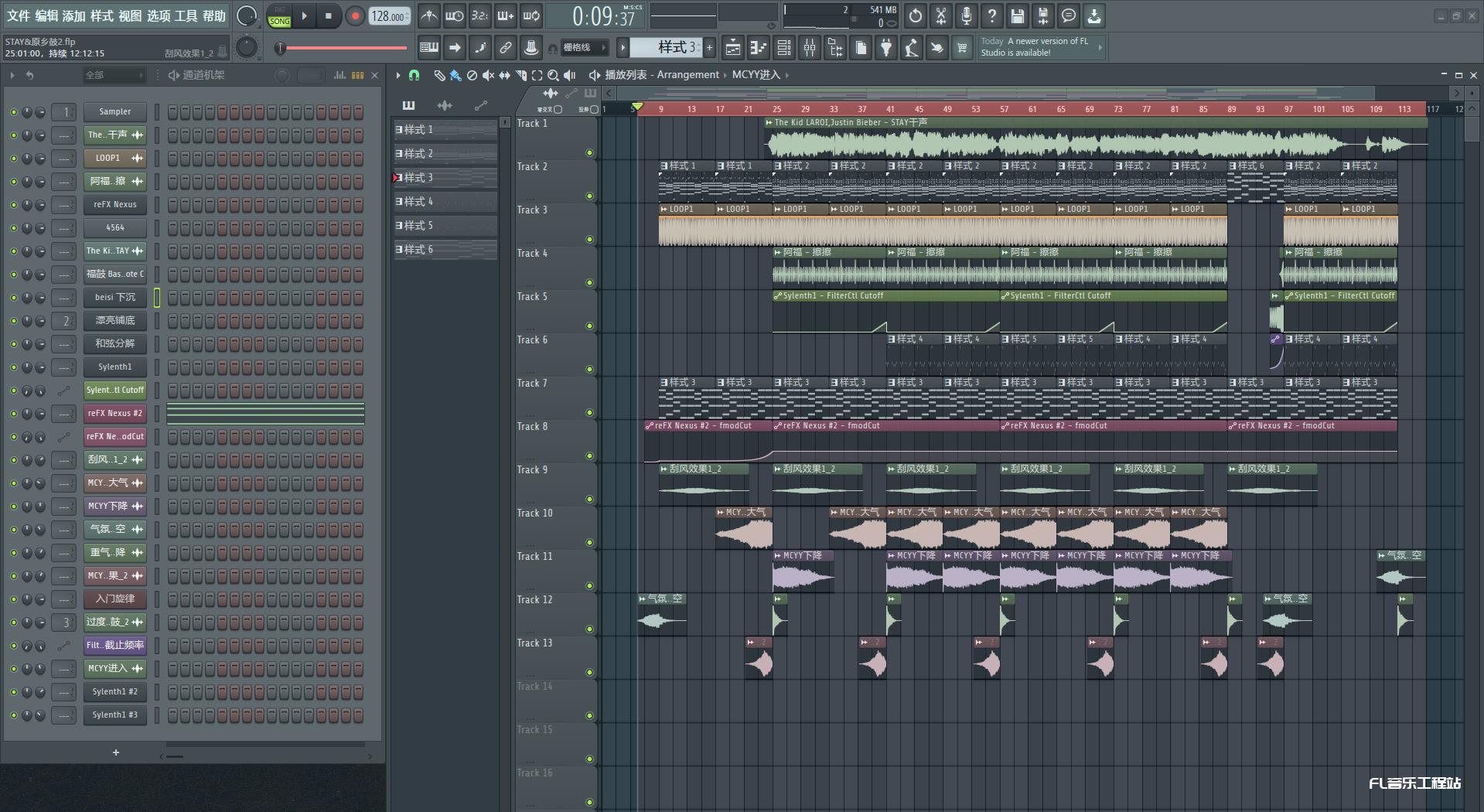Mute Track 1 with its green dot

(589, 153)
